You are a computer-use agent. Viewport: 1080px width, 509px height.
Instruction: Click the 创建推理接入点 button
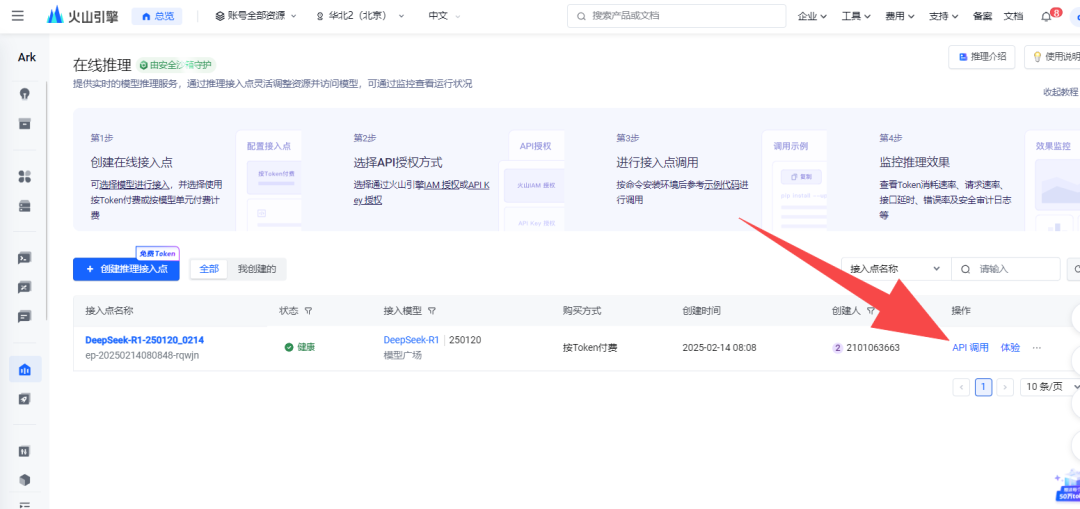[x=126, y=269]
